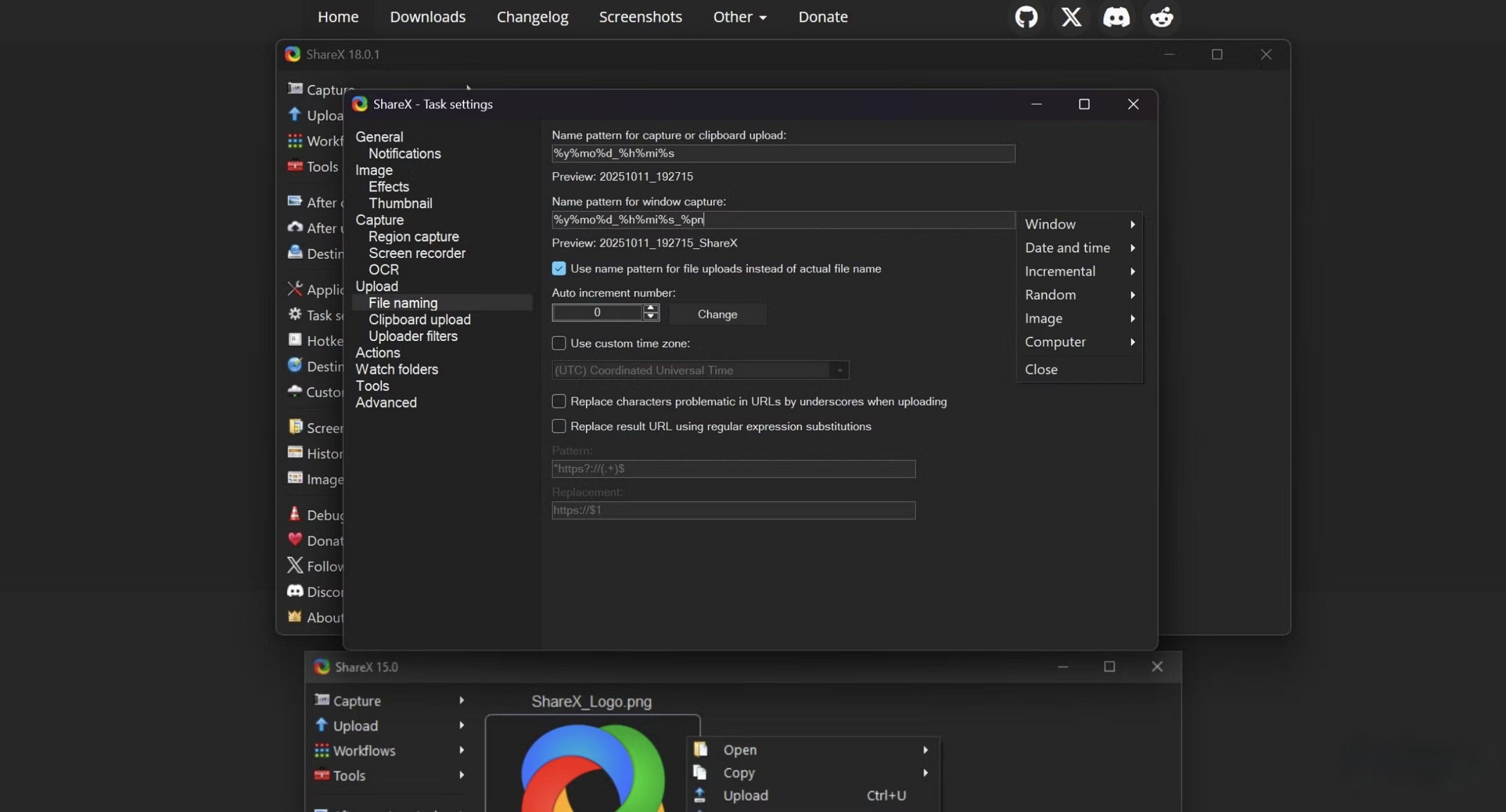The width and height of the screenshot is (1506, 812).
Task: Click the Upload arrow icon in ShareX 15.0
Action: click(x=321, y=725)
